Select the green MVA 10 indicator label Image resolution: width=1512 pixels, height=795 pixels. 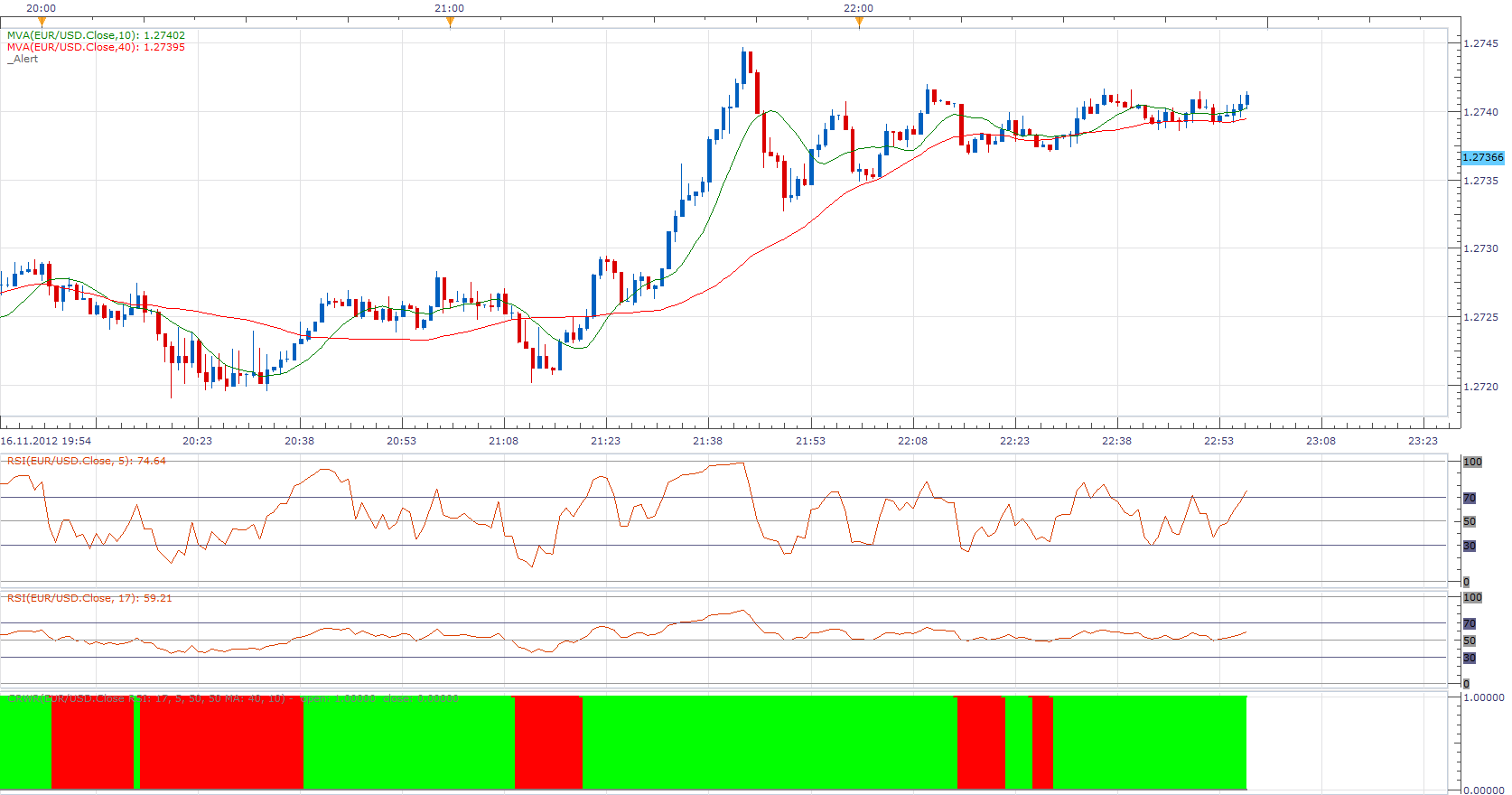point(96,35)
